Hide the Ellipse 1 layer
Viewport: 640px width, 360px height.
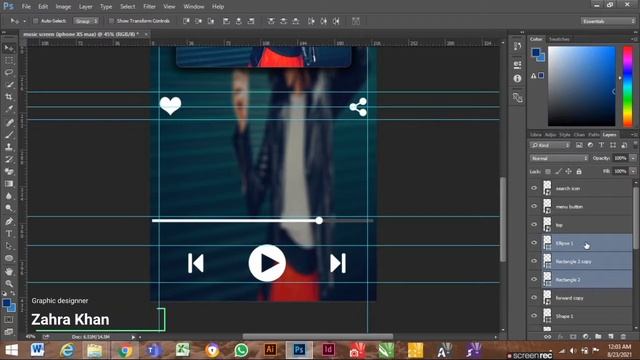click(x=533, y=243)
